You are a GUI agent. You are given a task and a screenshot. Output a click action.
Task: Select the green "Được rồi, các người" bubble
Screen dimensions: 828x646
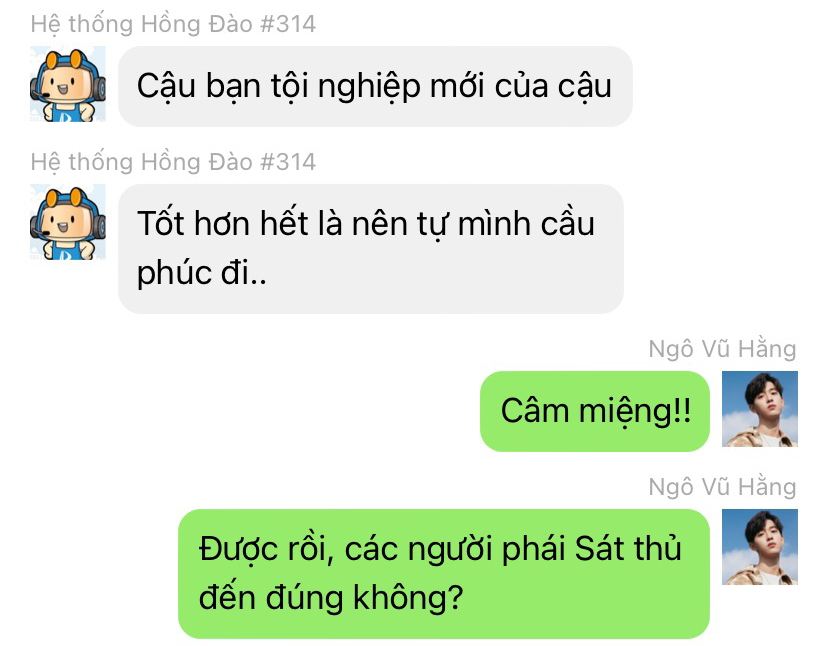point(444,574)
